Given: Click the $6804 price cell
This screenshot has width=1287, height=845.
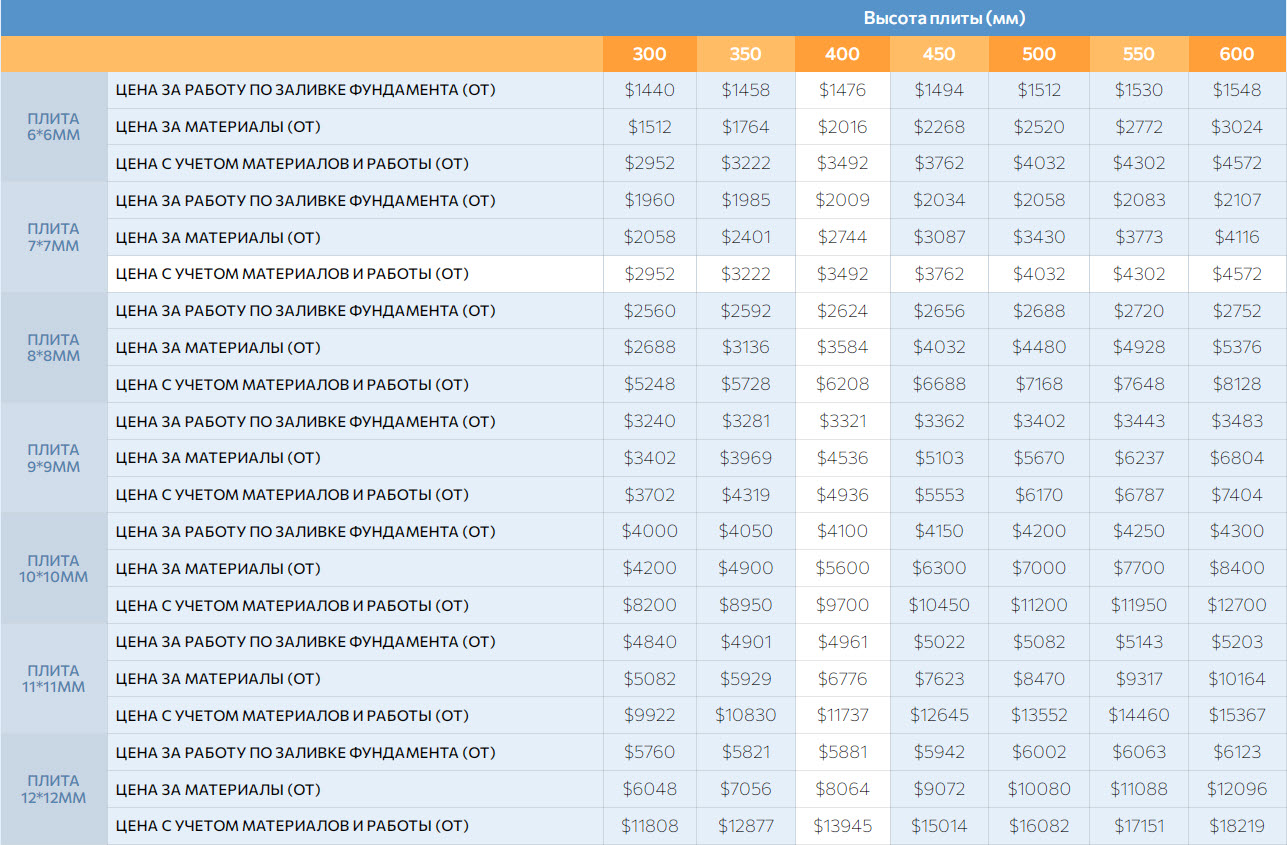Looking at the screenshot, I should (x=1237, y=458).
